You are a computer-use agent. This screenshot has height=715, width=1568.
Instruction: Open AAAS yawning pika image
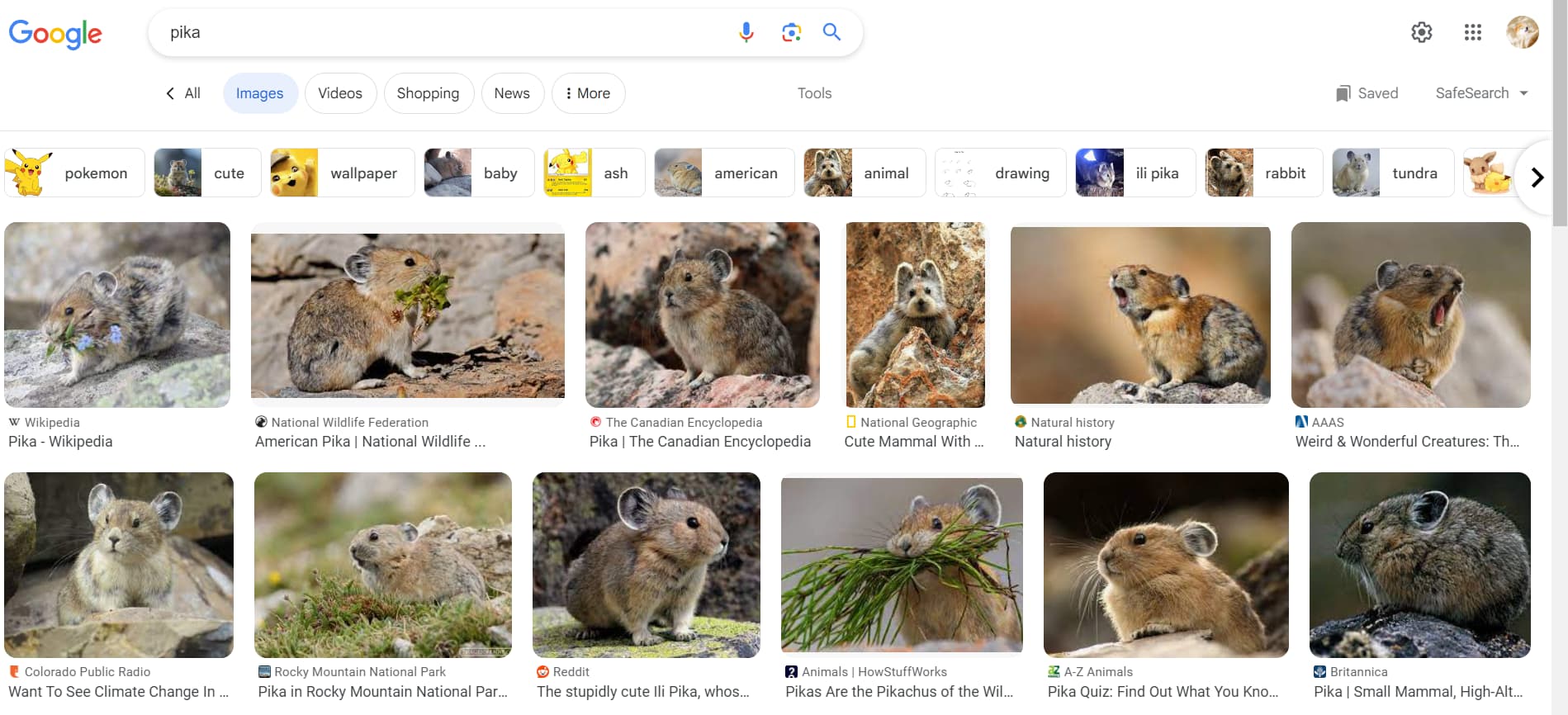pos(1411,315)
